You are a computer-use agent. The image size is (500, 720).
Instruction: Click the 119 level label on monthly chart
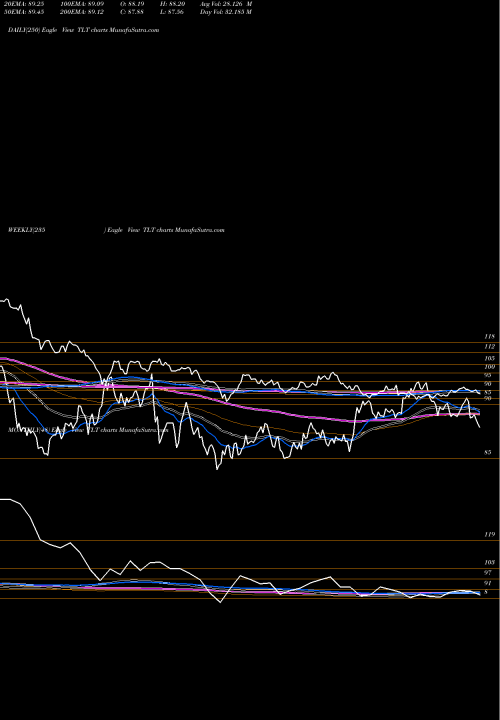click(490, 534)
